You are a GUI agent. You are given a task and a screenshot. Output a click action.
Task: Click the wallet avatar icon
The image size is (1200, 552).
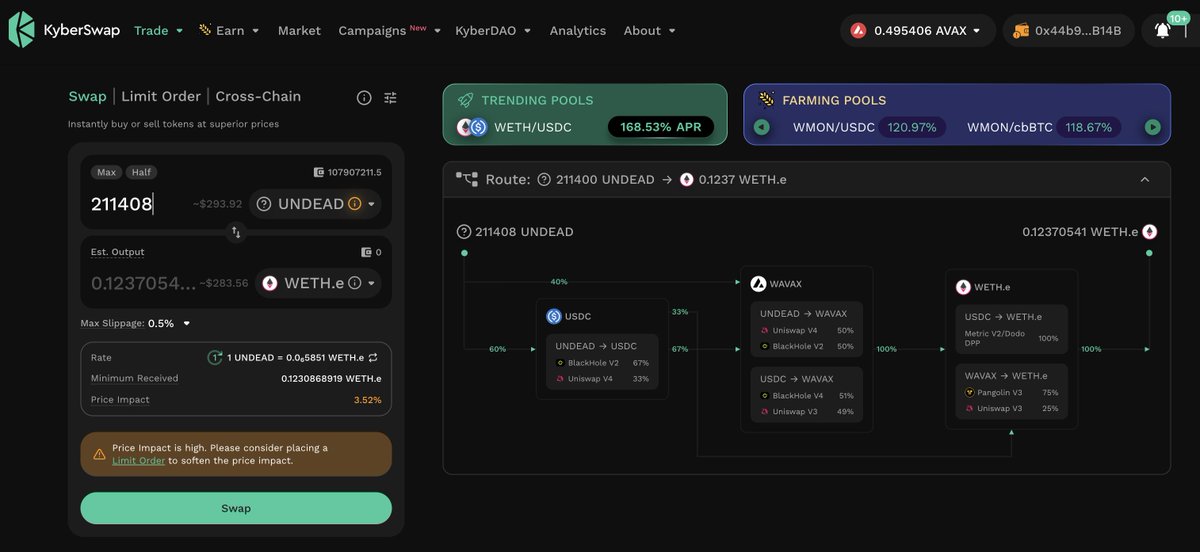point(1021,30)
